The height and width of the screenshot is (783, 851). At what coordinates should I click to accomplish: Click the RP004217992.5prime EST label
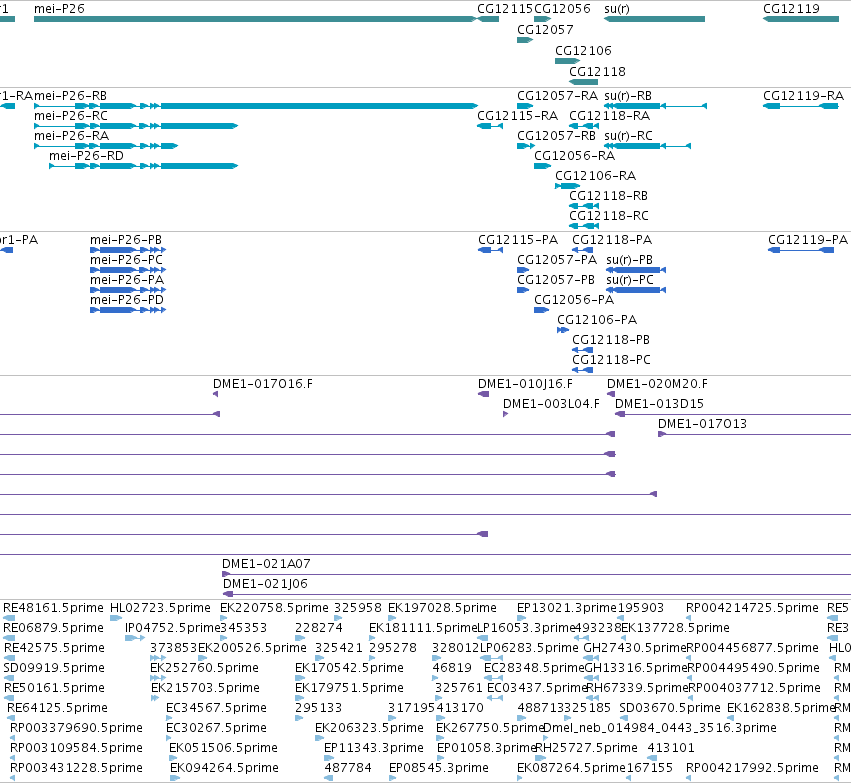pyautogui.click(x=752, y=768)
